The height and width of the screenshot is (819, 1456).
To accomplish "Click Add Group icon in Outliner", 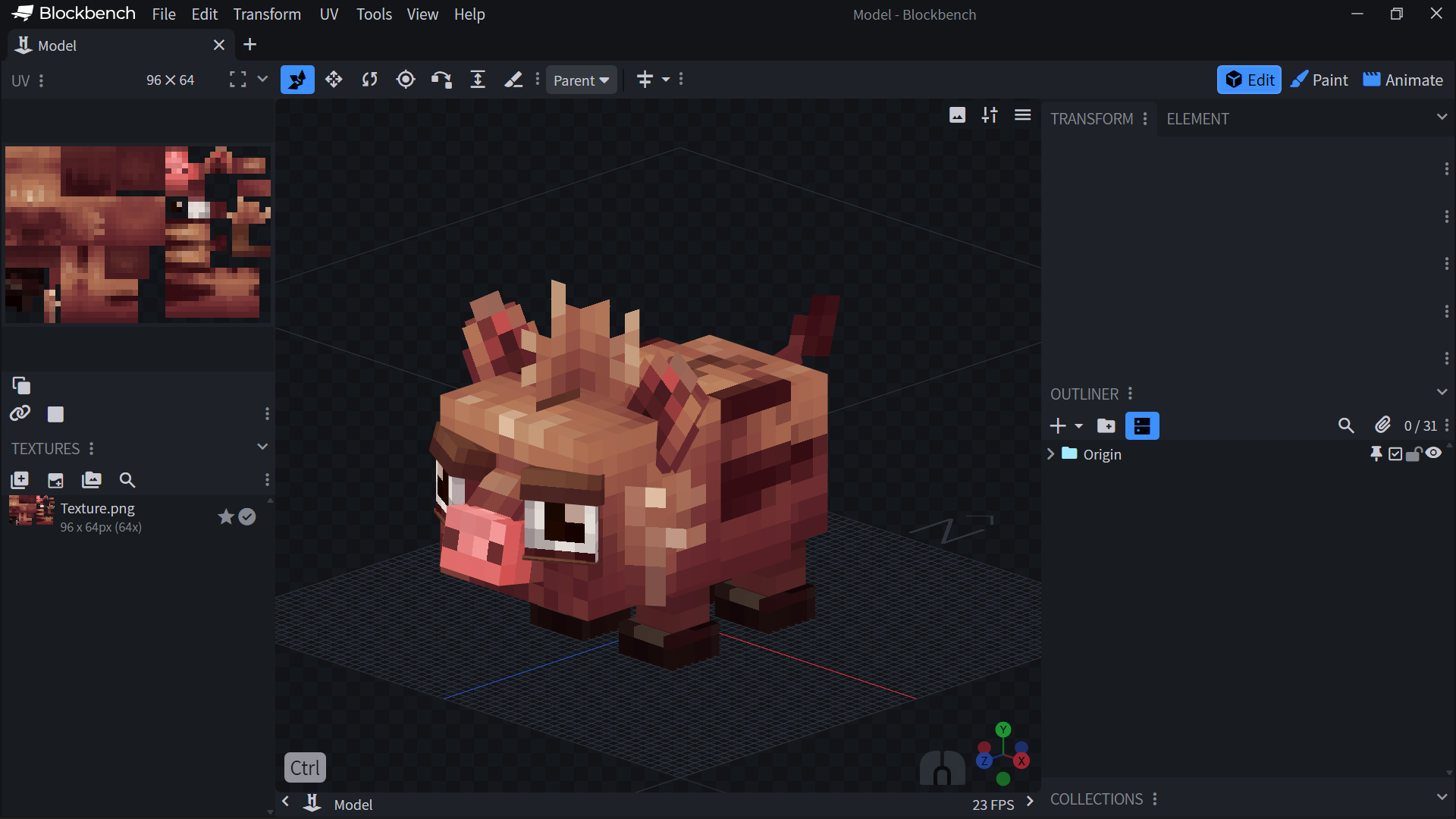I will point(1106,426).
